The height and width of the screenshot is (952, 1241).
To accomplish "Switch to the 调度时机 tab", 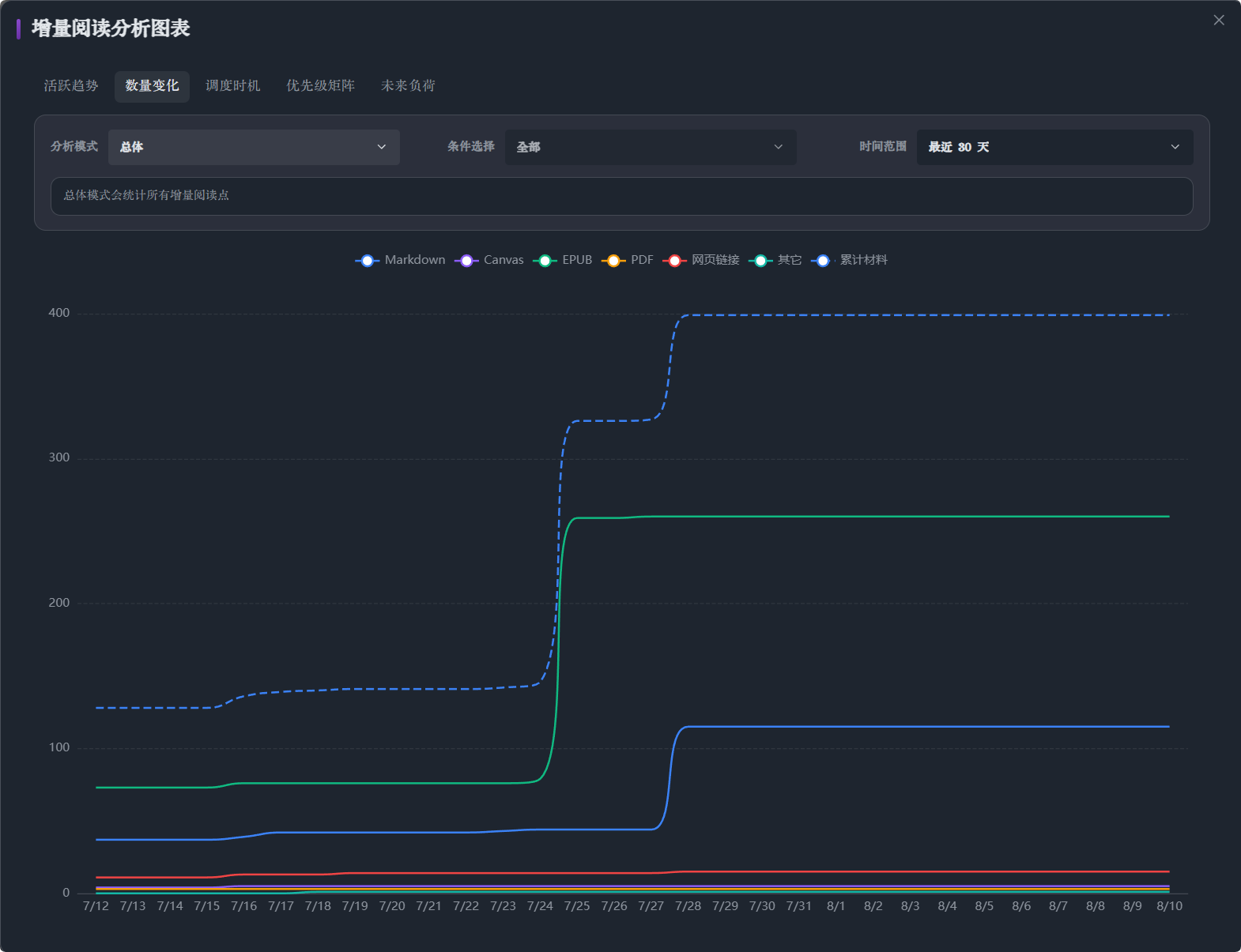I will 233,86.
